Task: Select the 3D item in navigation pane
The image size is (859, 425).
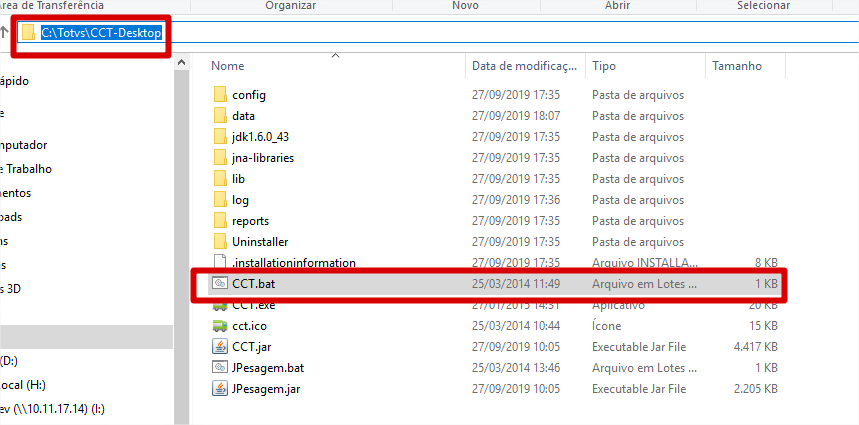Action: (x=10, y=289)
